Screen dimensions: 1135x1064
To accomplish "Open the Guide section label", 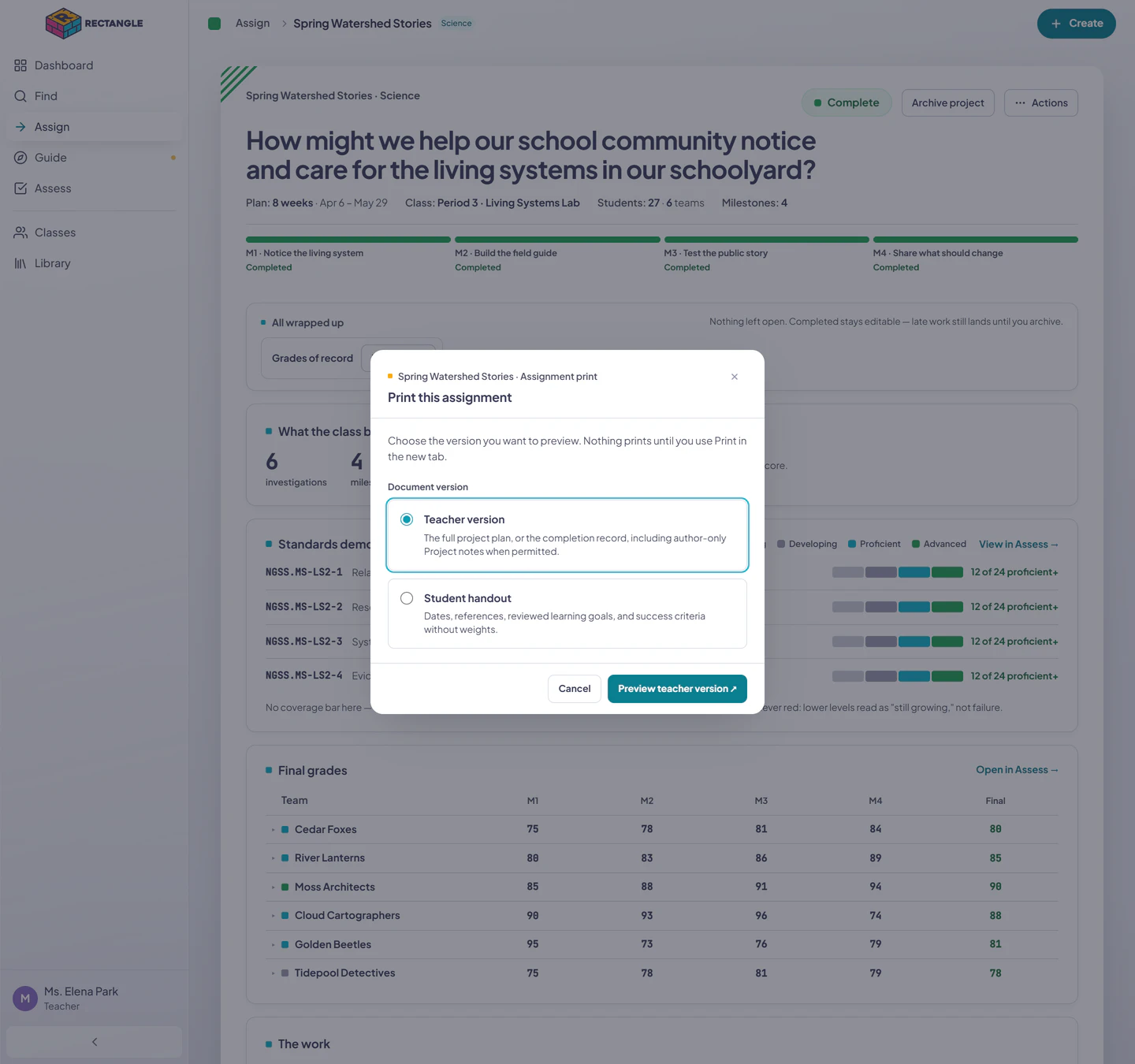I will click(x=50, y=158).
